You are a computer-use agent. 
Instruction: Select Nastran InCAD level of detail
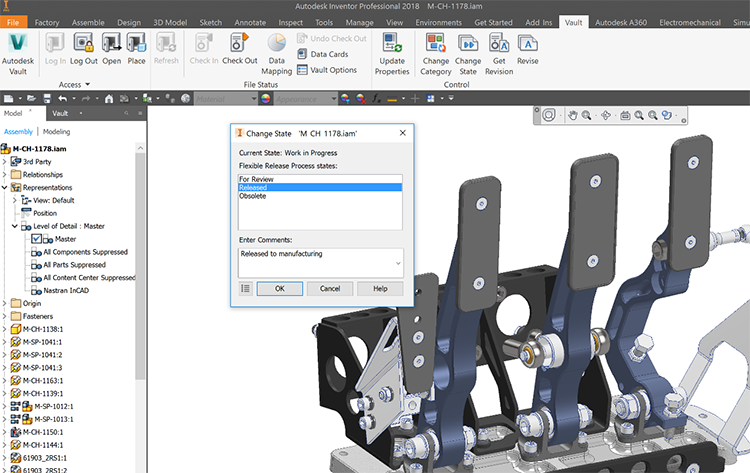click(66, 290)
